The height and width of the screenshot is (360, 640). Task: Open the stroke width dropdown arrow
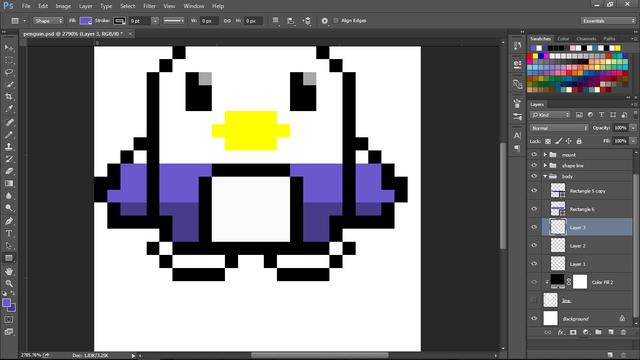155,21
